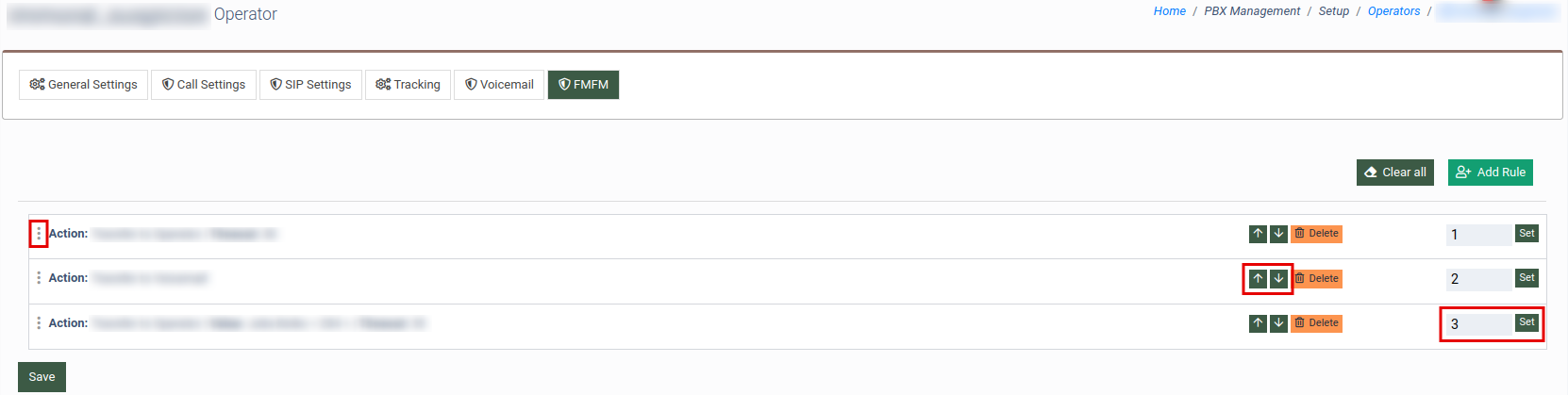The width and height of the screenshot is (1568, 395).
Task: Move the first rule down with arrow
Action: tap(1278, 234)
